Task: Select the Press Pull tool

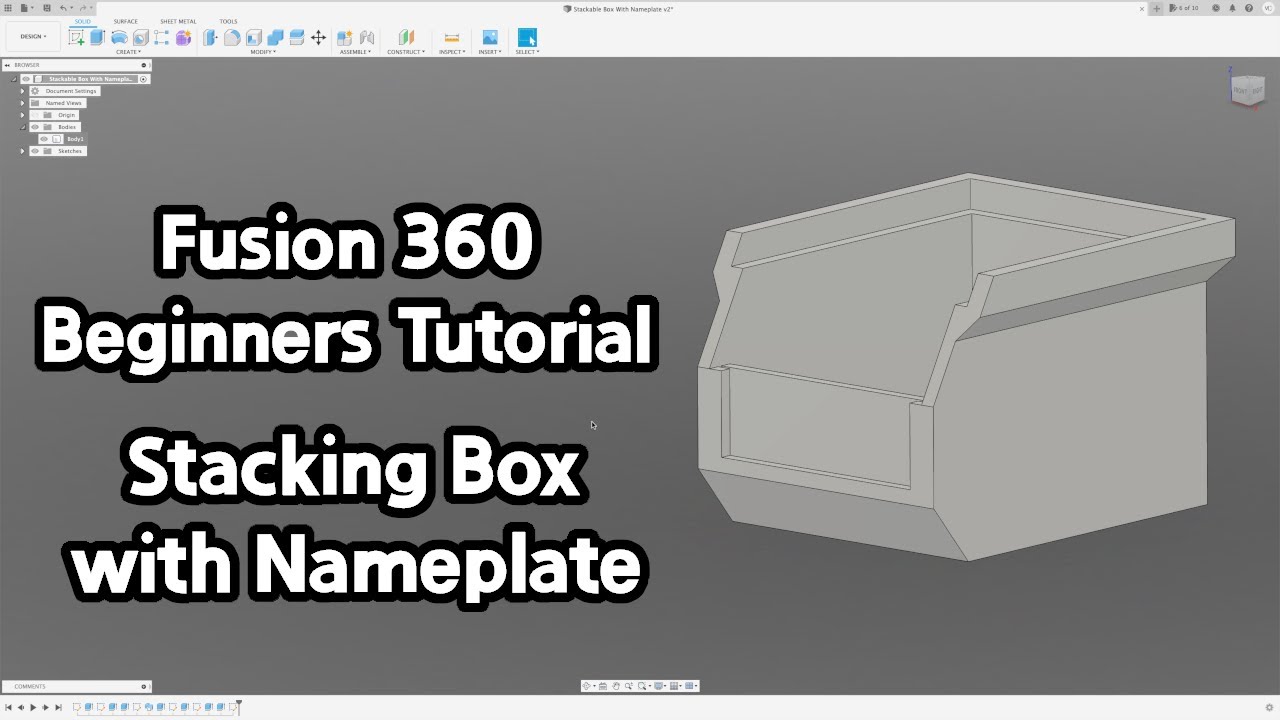Action: (210, 38)
